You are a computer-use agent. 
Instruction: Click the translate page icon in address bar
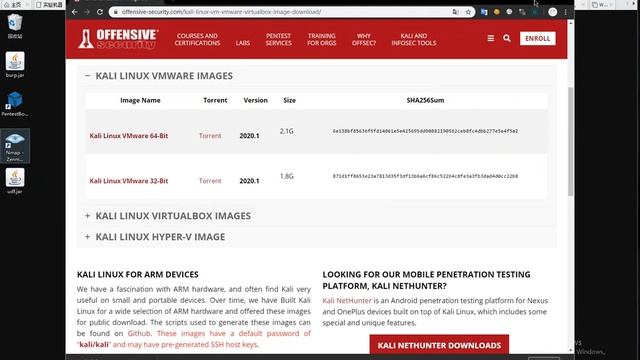coord(456,12)
